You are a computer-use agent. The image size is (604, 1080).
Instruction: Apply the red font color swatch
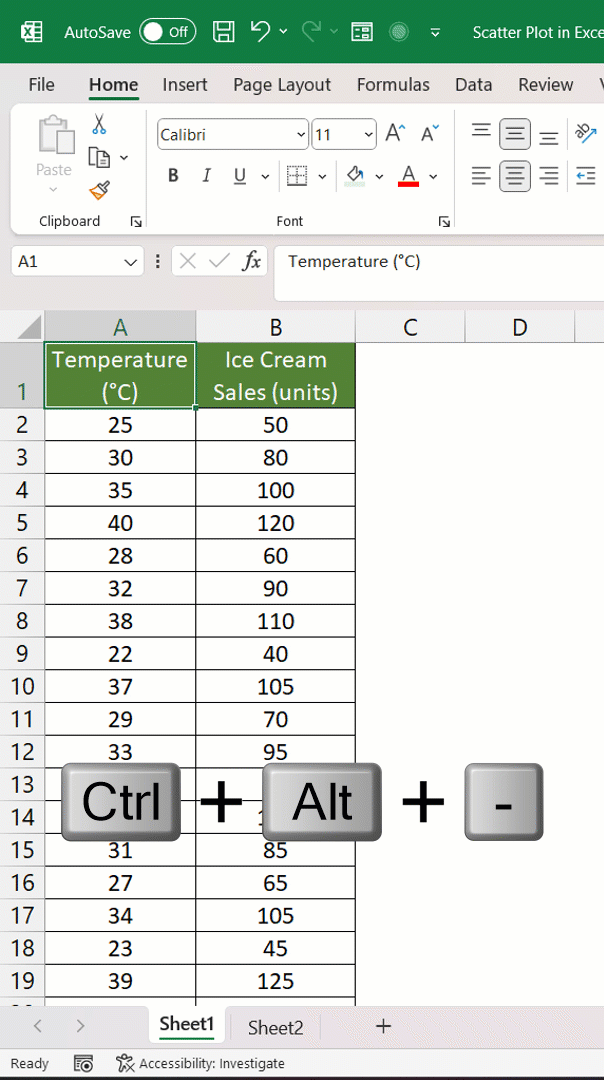coord(408,176)
